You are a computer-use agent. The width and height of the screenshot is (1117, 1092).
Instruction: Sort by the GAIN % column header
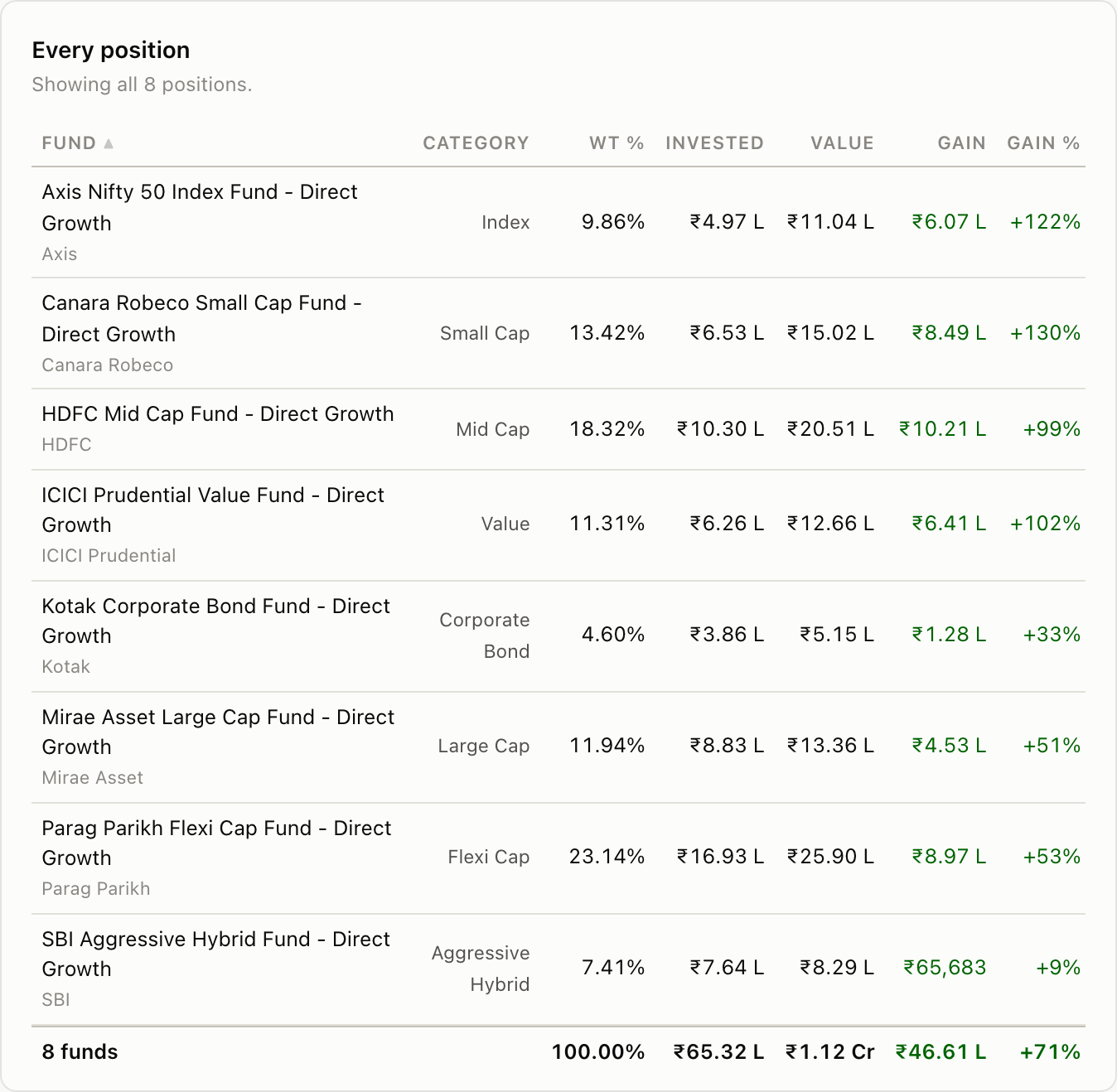tap(1043, 143)
